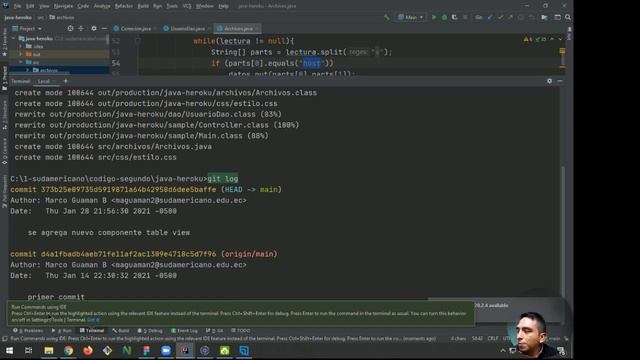Open the Build tool window button
This screenshot has width=640, height=360.
[121, 331]
